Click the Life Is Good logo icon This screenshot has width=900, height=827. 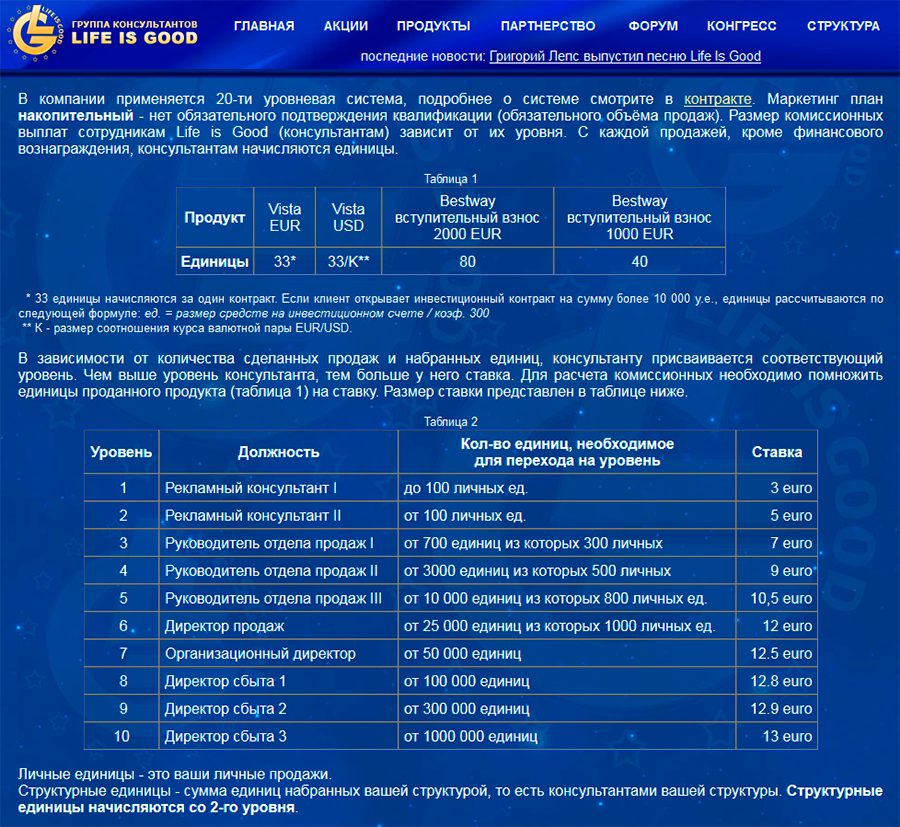coord(36,32)
